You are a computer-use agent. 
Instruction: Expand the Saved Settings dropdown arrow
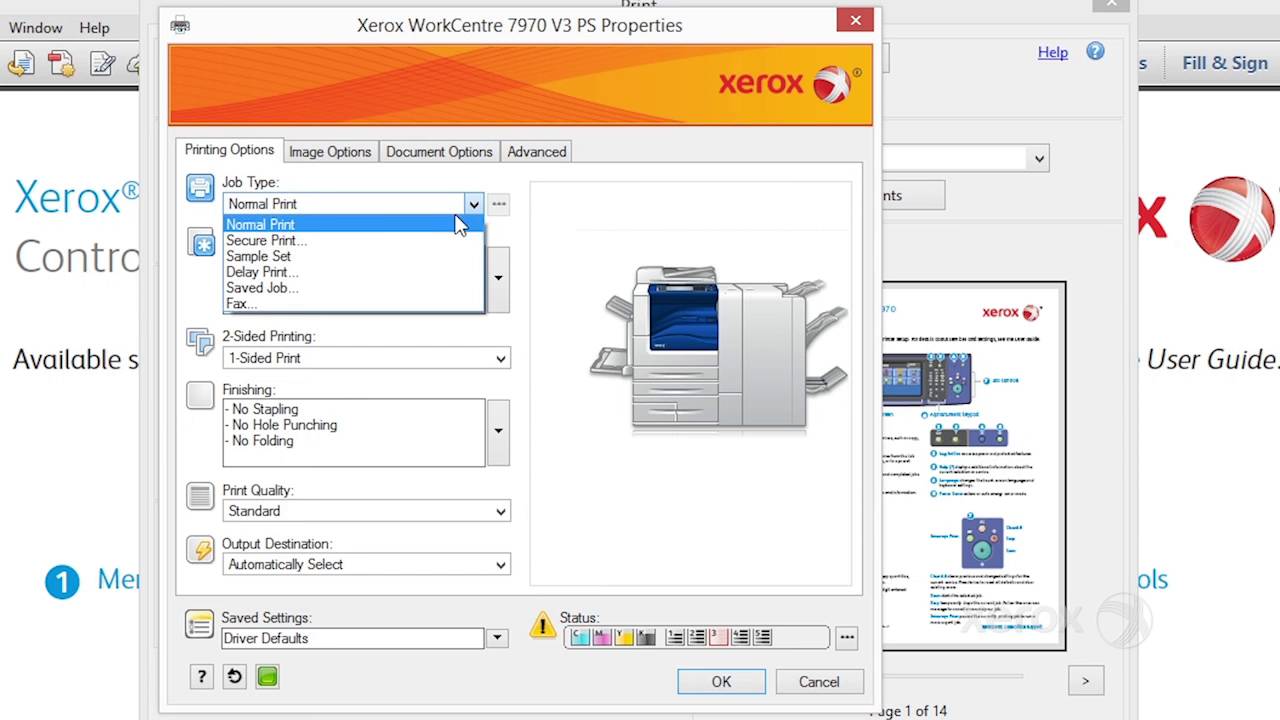[497, 638]
